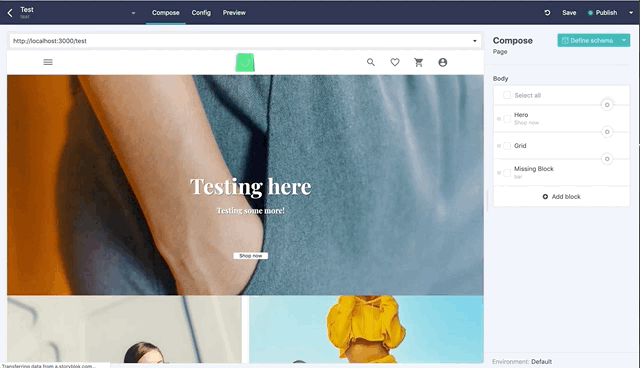
Task: Open the account profile icon
Action: pos(442,62)
